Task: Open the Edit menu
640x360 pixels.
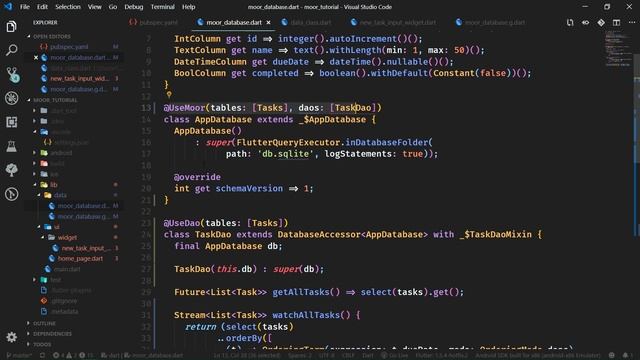Action: click(42, 7)
